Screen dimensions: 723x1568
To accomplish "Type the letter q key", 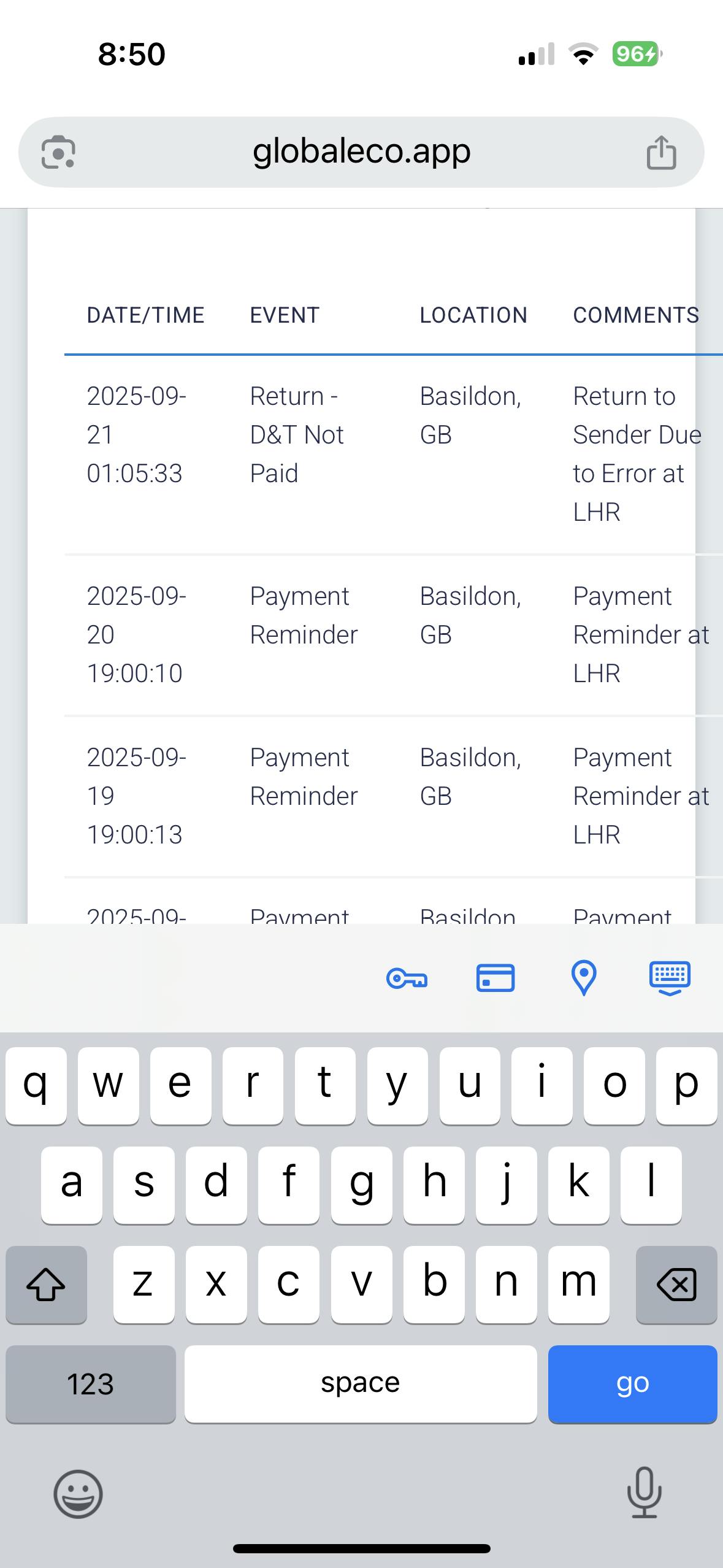I will coord(36,1085).
